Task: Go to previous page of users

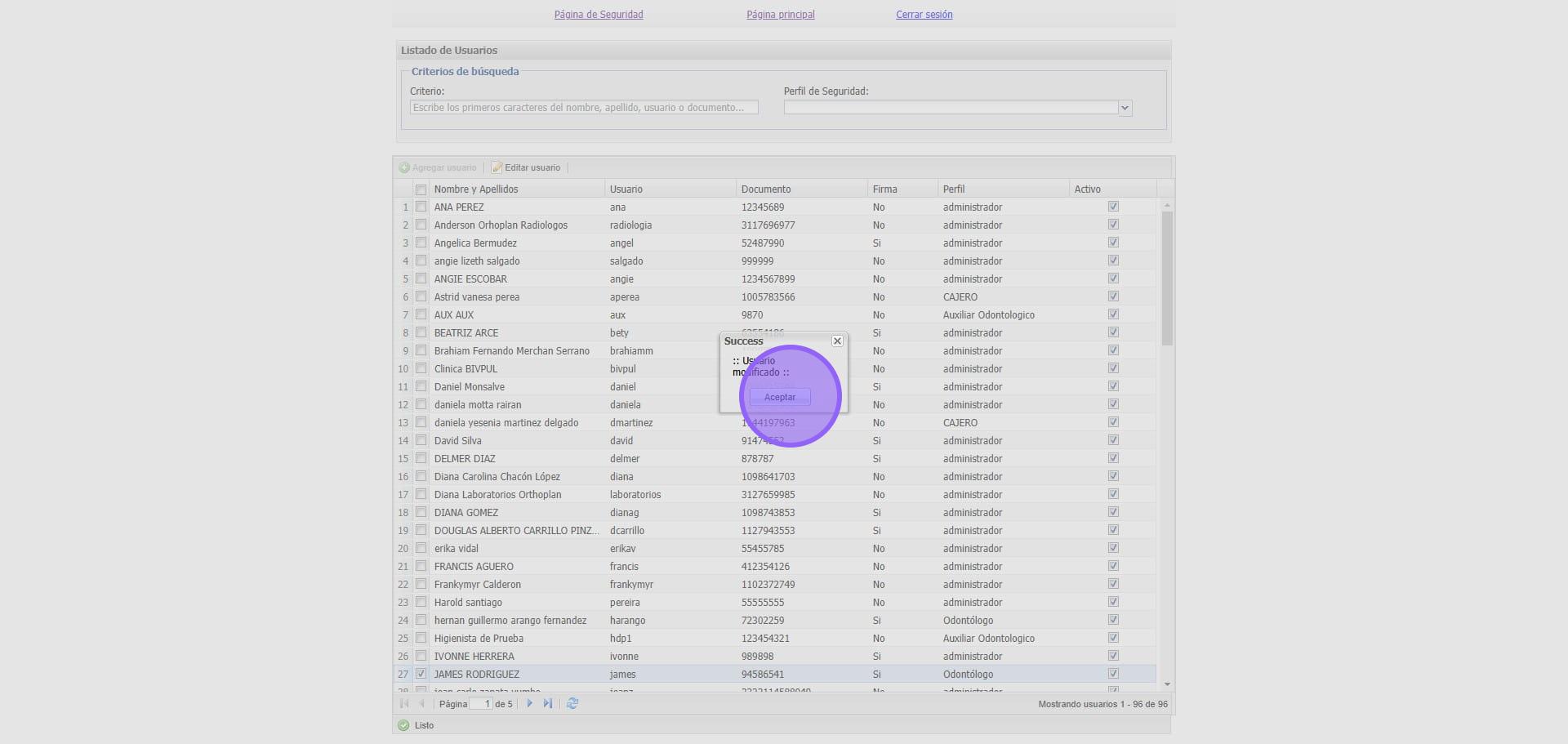Action: point(422,703)
